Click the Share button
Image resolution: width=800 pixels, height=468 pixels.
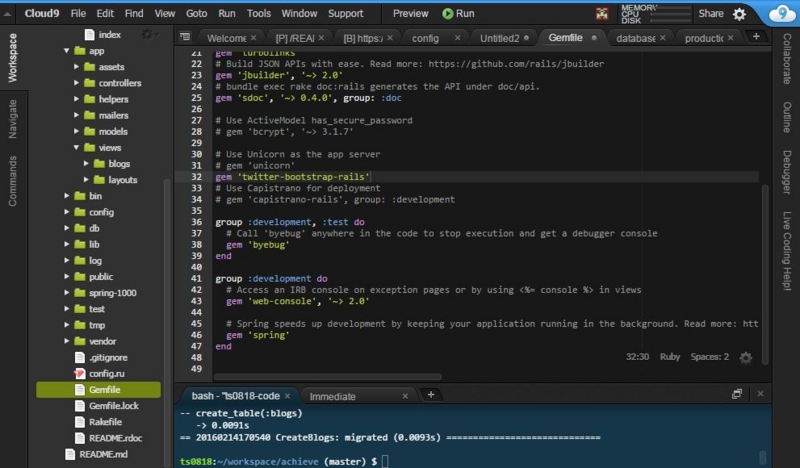(711, 14)
